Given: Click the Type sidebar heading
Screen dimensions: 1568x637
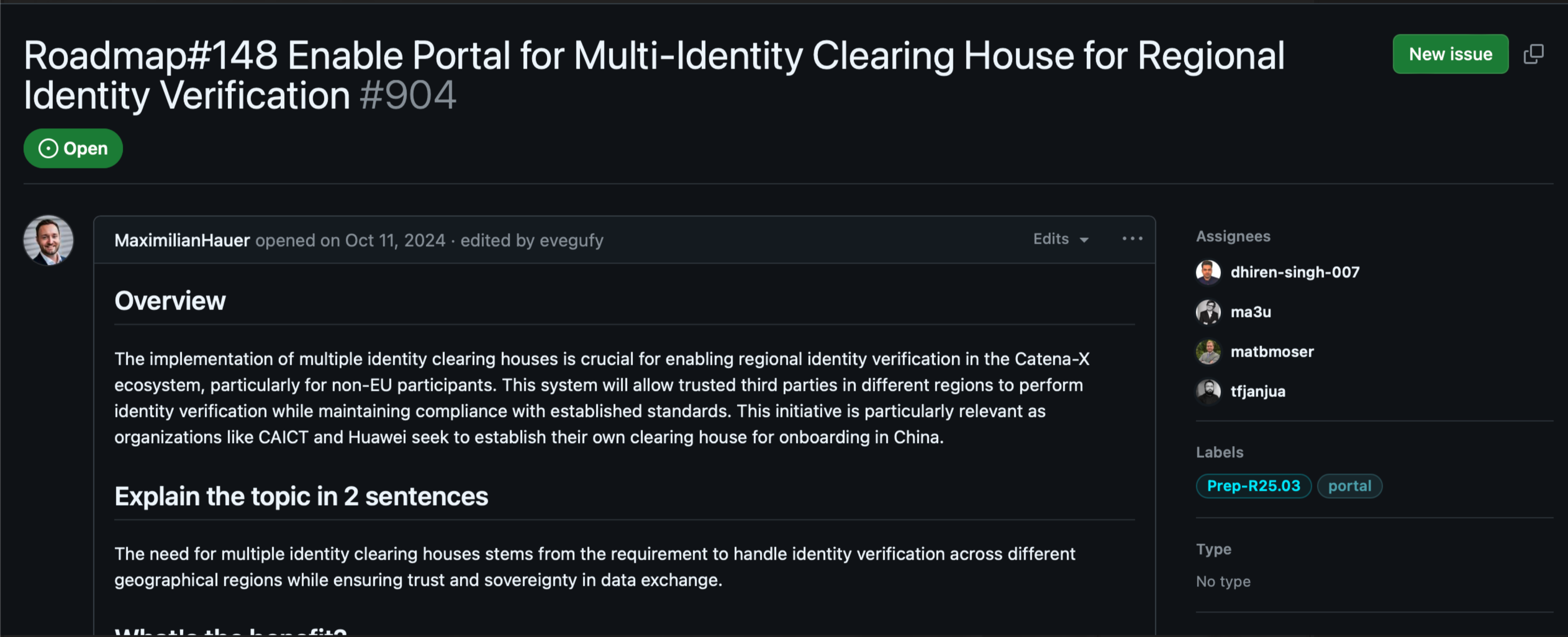Looking at the screenshot, I should coord(1213,549).
